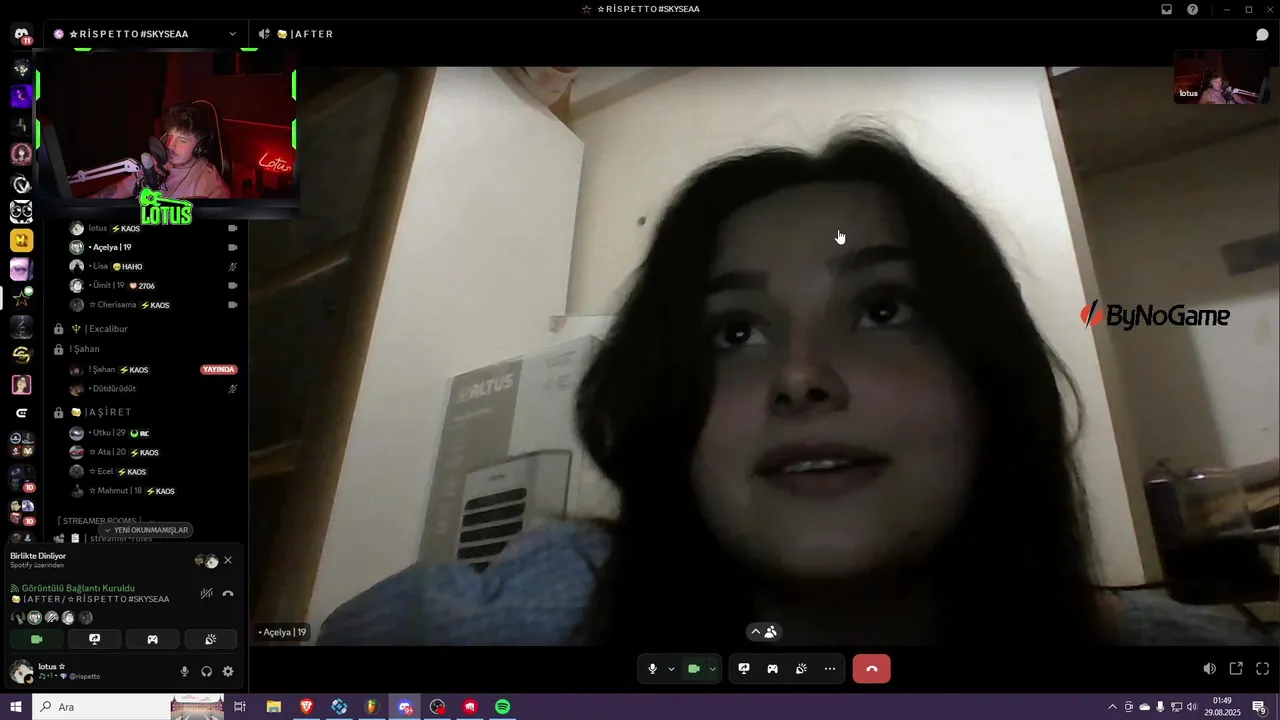The width and height of the screenshot is (1280, 720).
Task: Deafen with headphones icon in user panel
Action: pos(206,672)
